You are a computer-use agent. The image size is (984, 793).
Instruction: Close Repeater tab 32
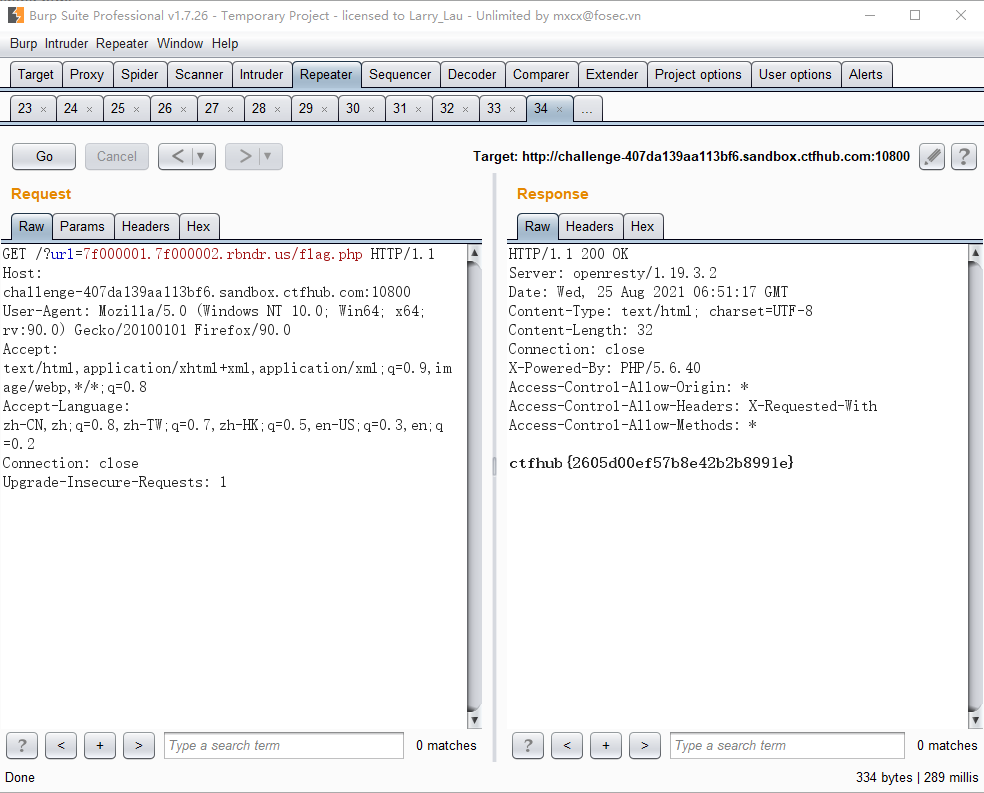tap(466, 109)
